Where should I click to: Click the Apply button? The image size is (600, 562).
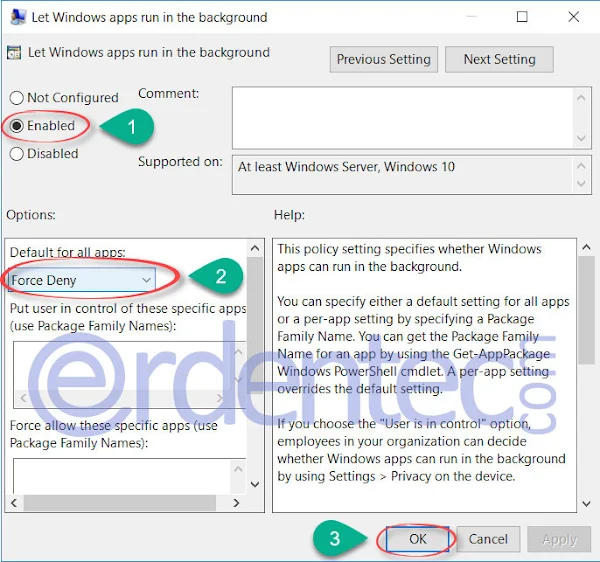click(559, 539)
